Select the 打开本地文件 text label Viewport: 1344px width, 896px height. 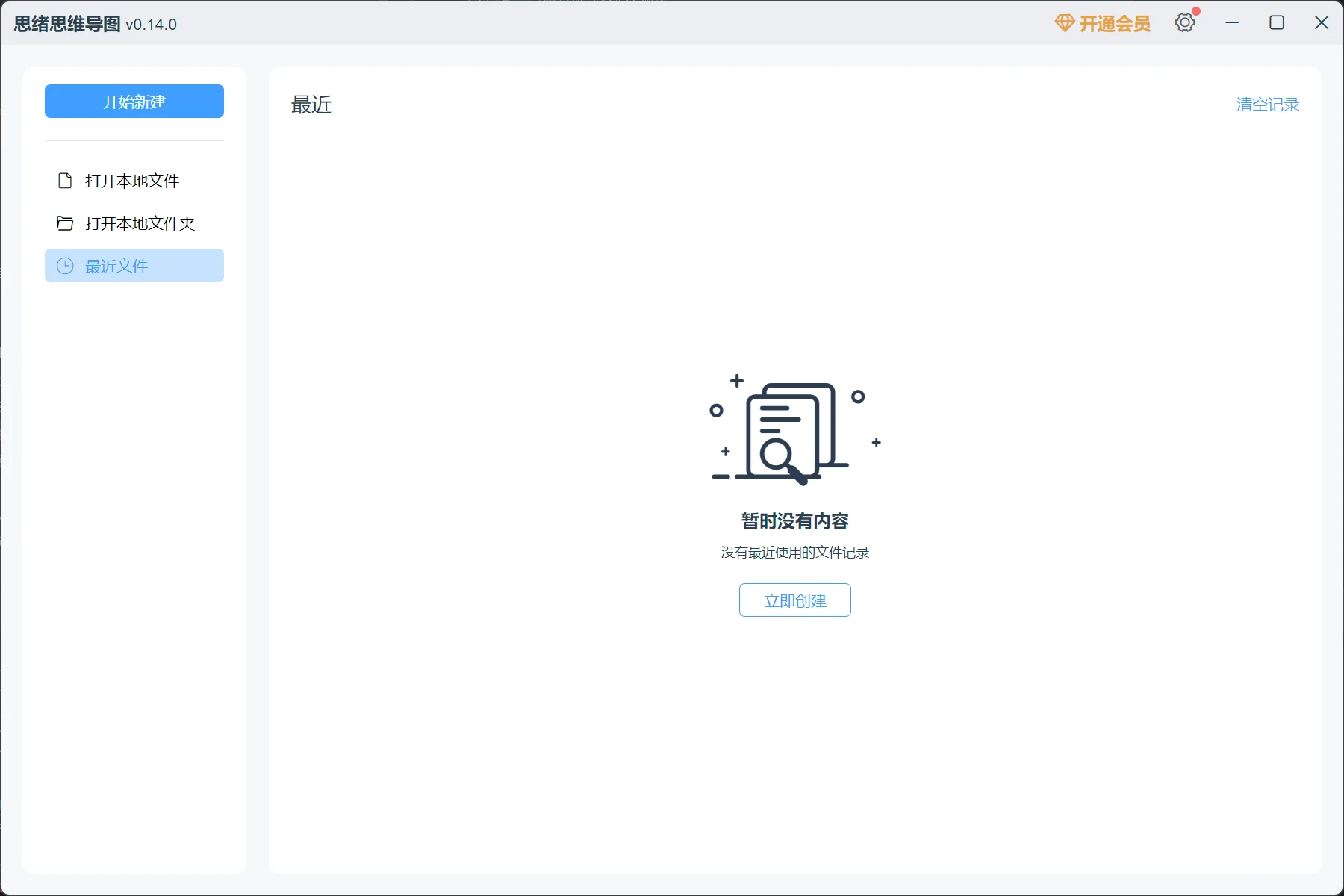click(x=132, y=181)
